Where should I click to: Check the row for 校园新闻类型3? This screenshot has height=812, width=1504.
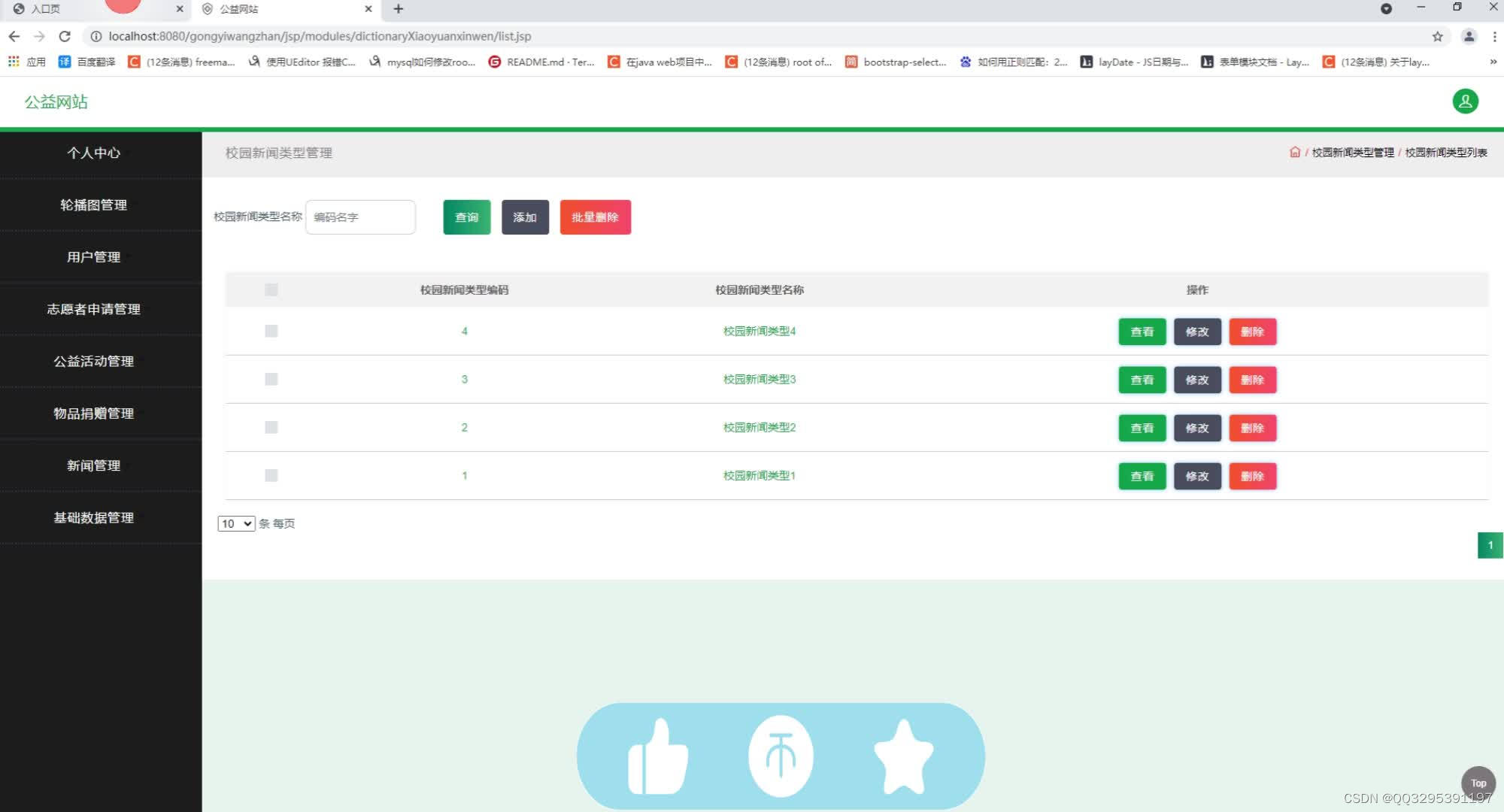[271, 379]
